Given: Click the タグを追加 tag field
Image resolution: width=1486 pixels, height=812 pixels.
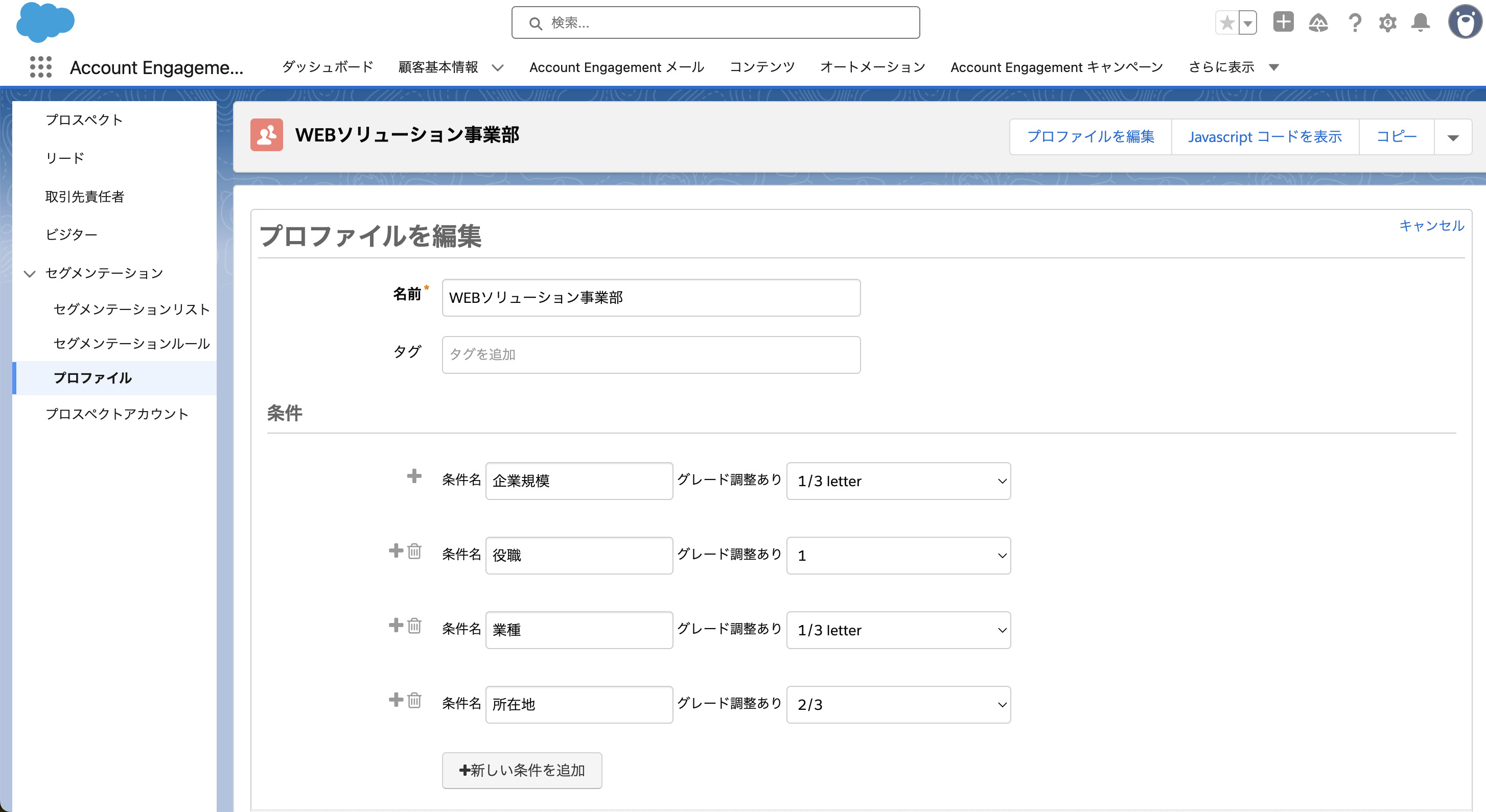Looking at the screenshot, I should pos(651,354).
